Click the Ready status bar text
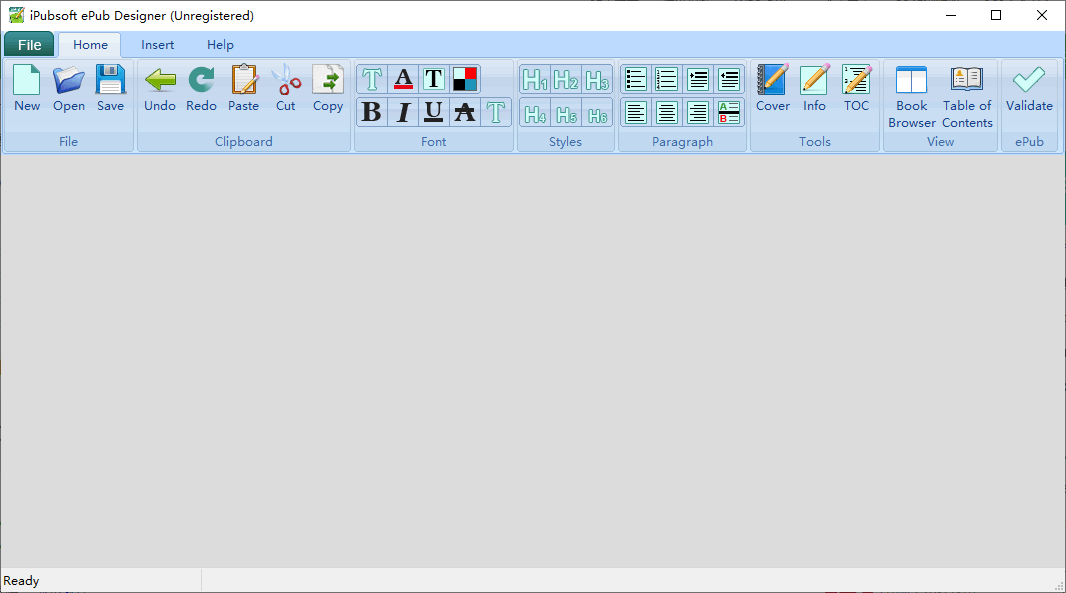 pyautogui.click(x=22, y=581)
